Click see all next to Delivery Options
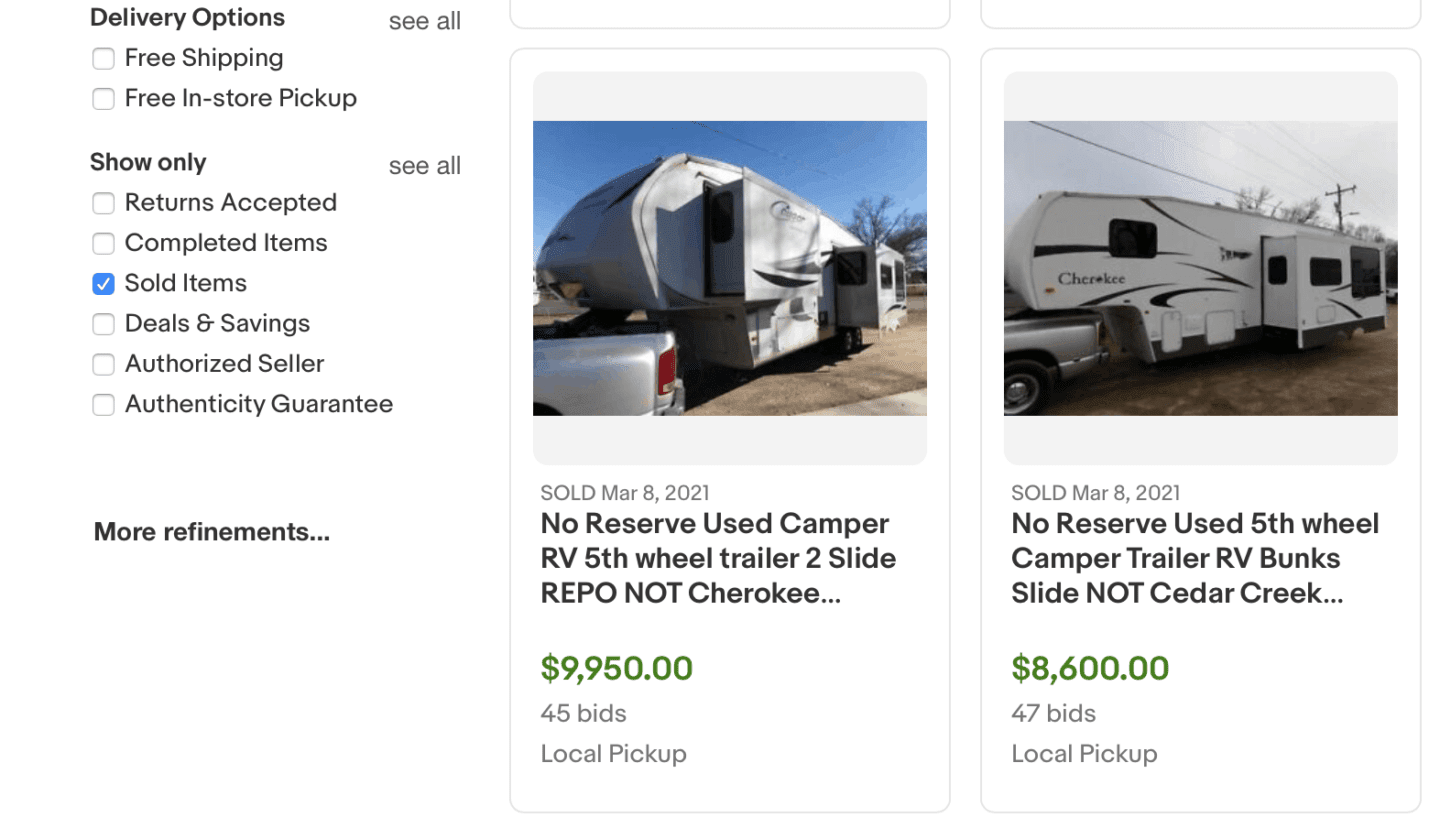 coord(424,20)
